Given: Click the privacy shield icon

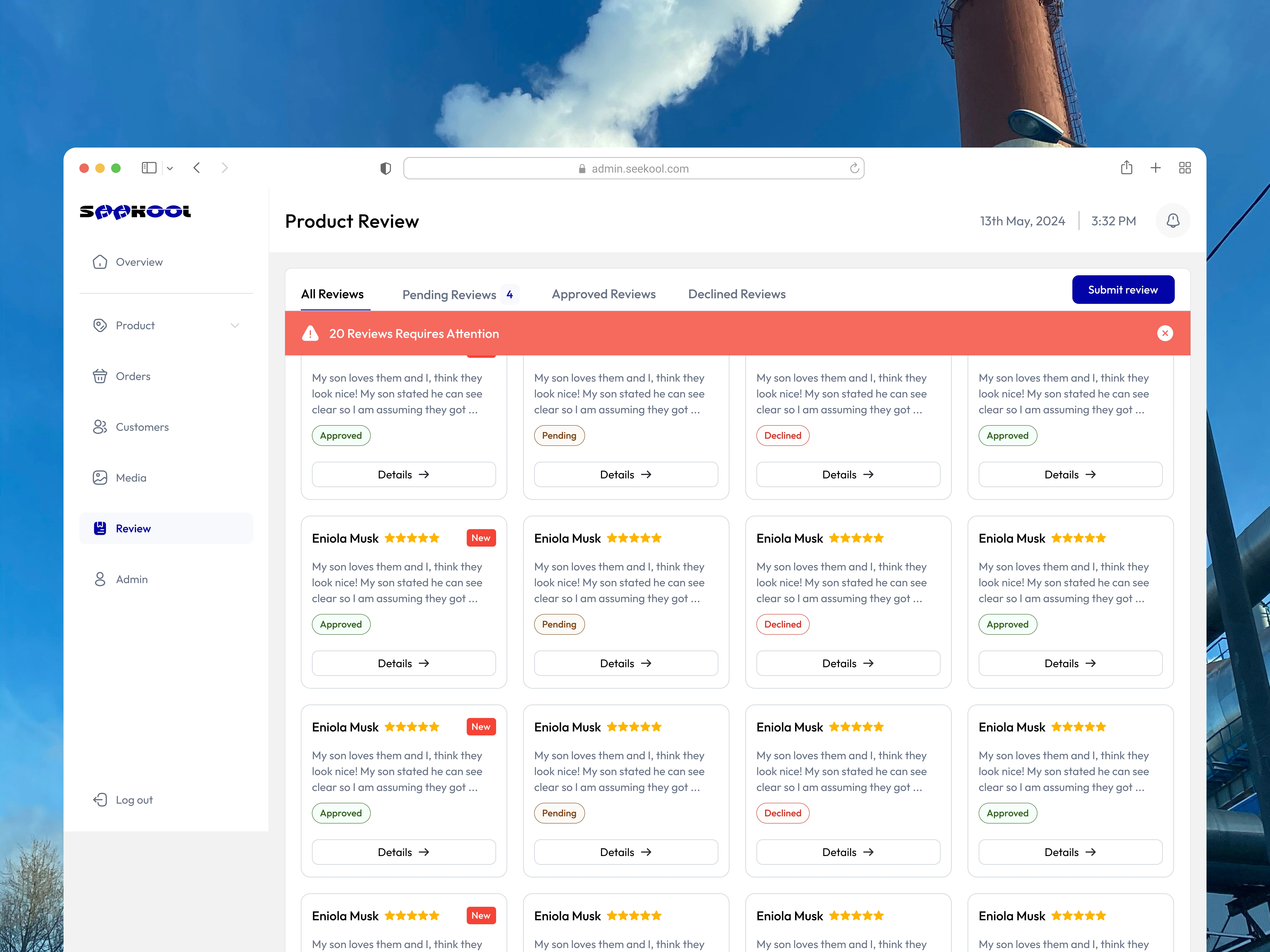Looking at the screenshot, I should pyautogui.click(x=386, y=168).
